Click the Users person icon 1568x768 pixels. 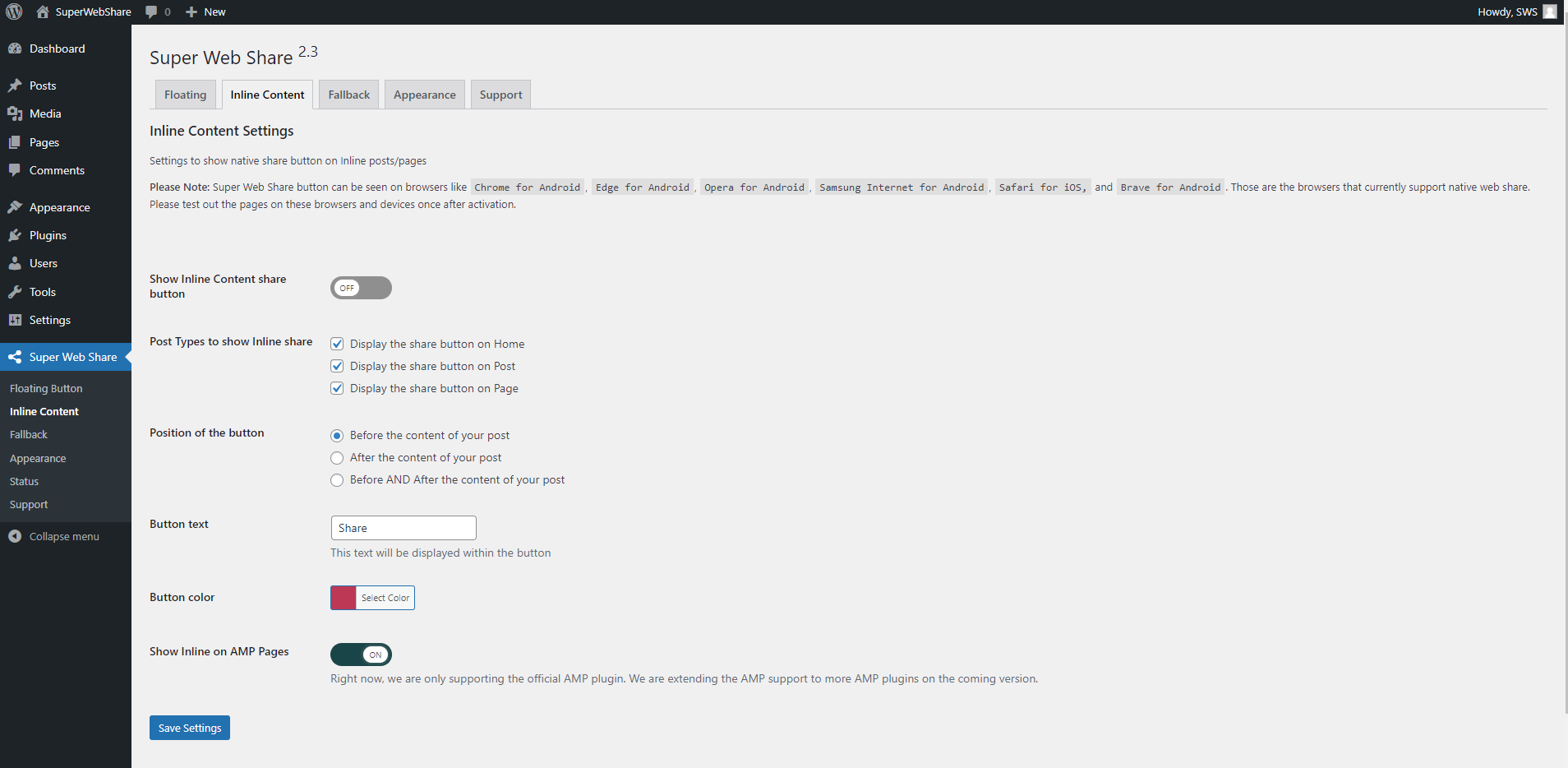[x=15, y=263]
